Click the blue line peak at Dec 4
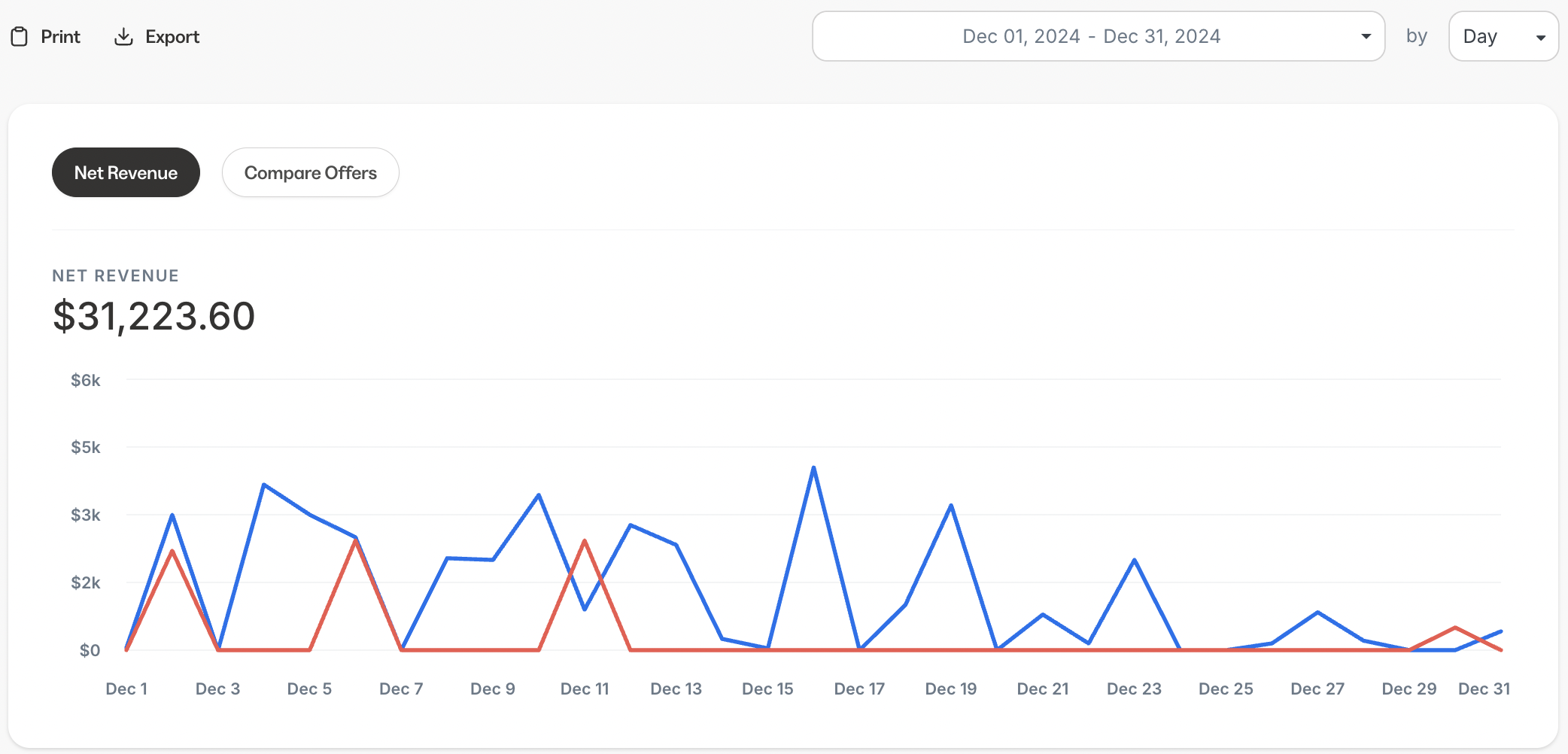Viewport: 1568px width, 754px height. coord(263,485)
